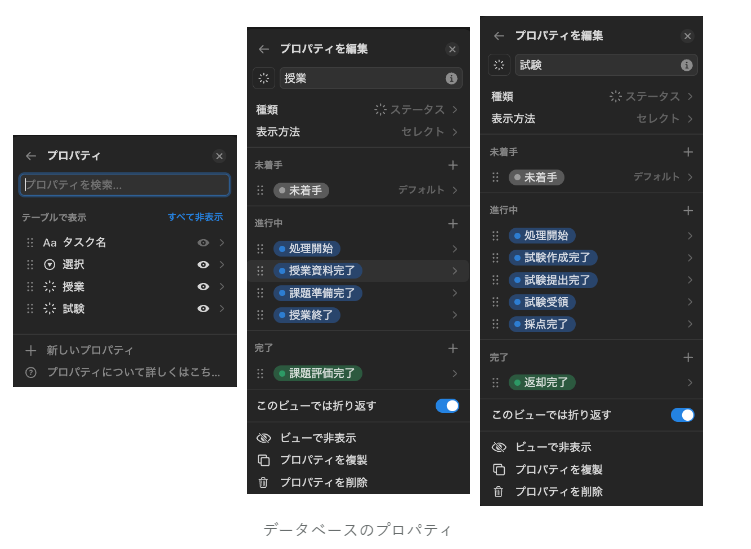Close the プロパティ list panel
The width and height of the screenshot is (751, 549).
pos(219,156)
